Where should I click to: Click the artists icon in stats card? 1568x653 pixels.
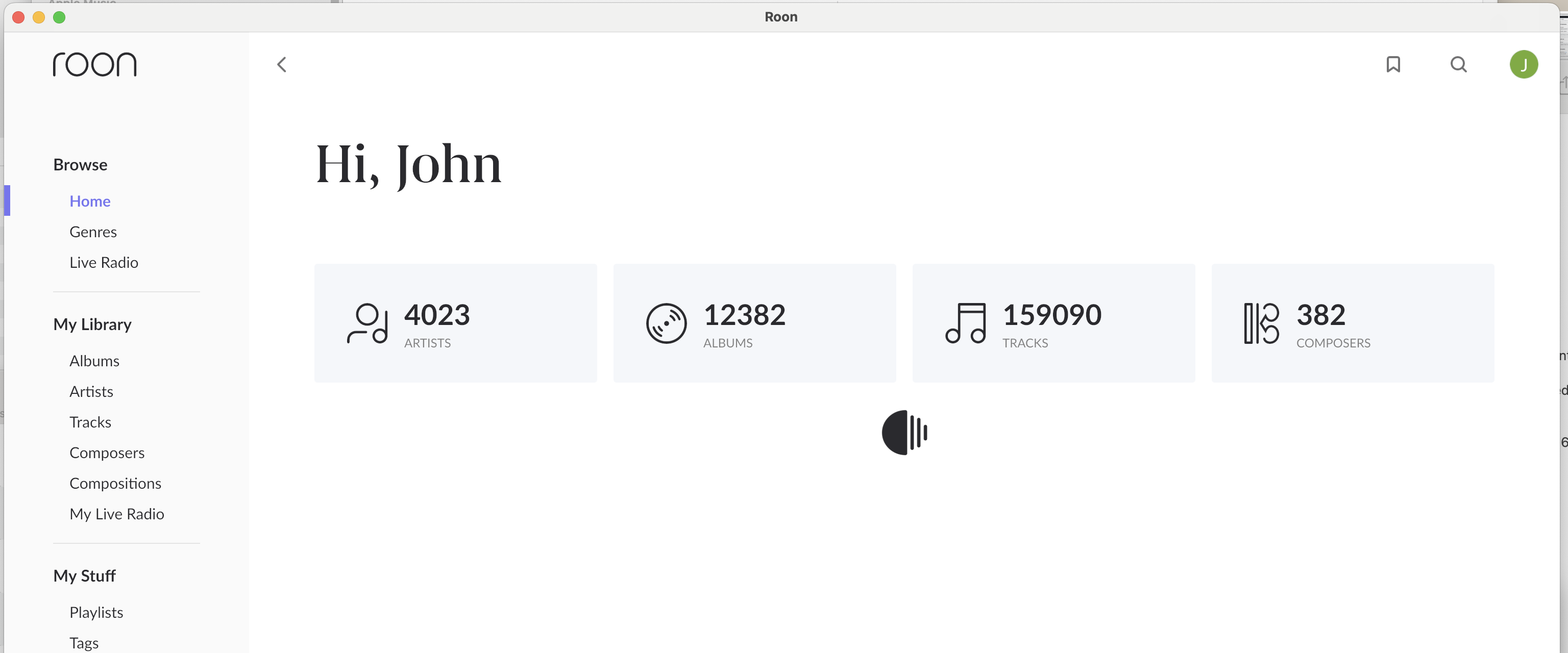point(367,323)
